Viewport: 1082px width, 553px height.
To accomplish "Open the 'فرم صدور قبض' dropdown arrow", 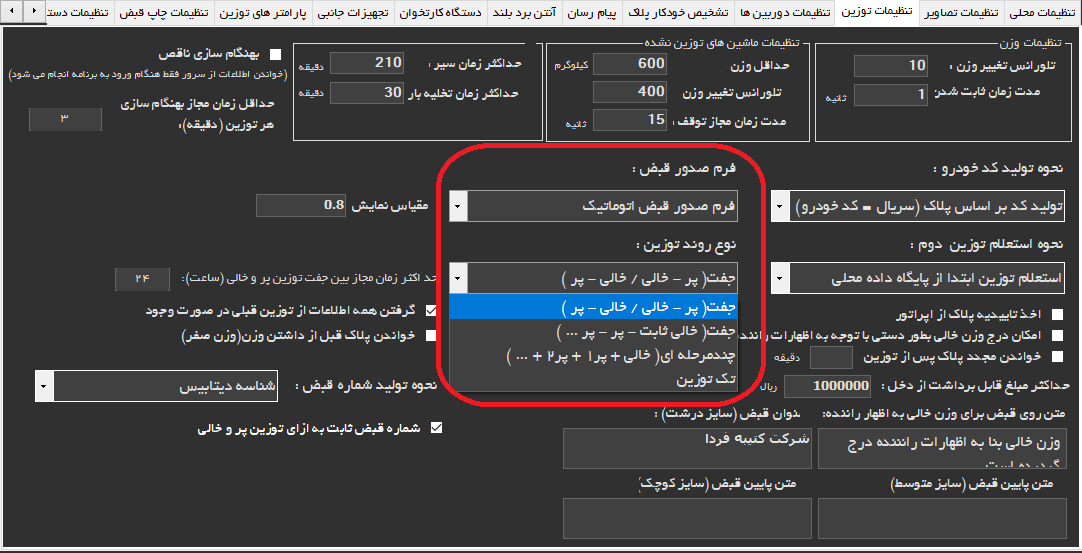I will (x=457, y=206).
